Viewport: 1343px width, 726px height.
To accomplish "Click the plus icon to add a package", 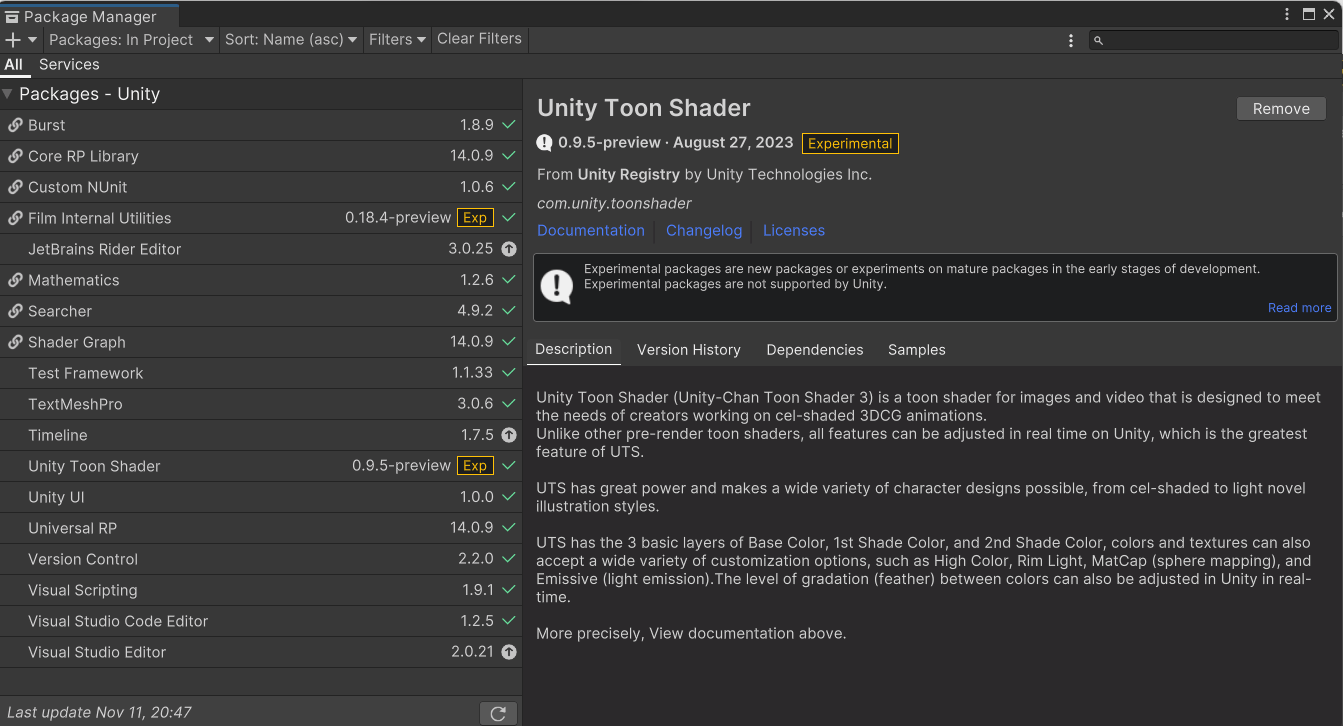I will click(x=12, y=40).
